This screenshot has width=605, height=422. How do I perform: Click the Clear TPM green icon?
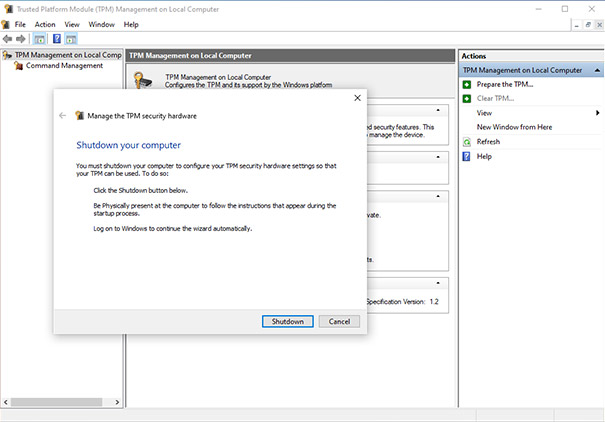pyautogui.click(x=467, y=99)
